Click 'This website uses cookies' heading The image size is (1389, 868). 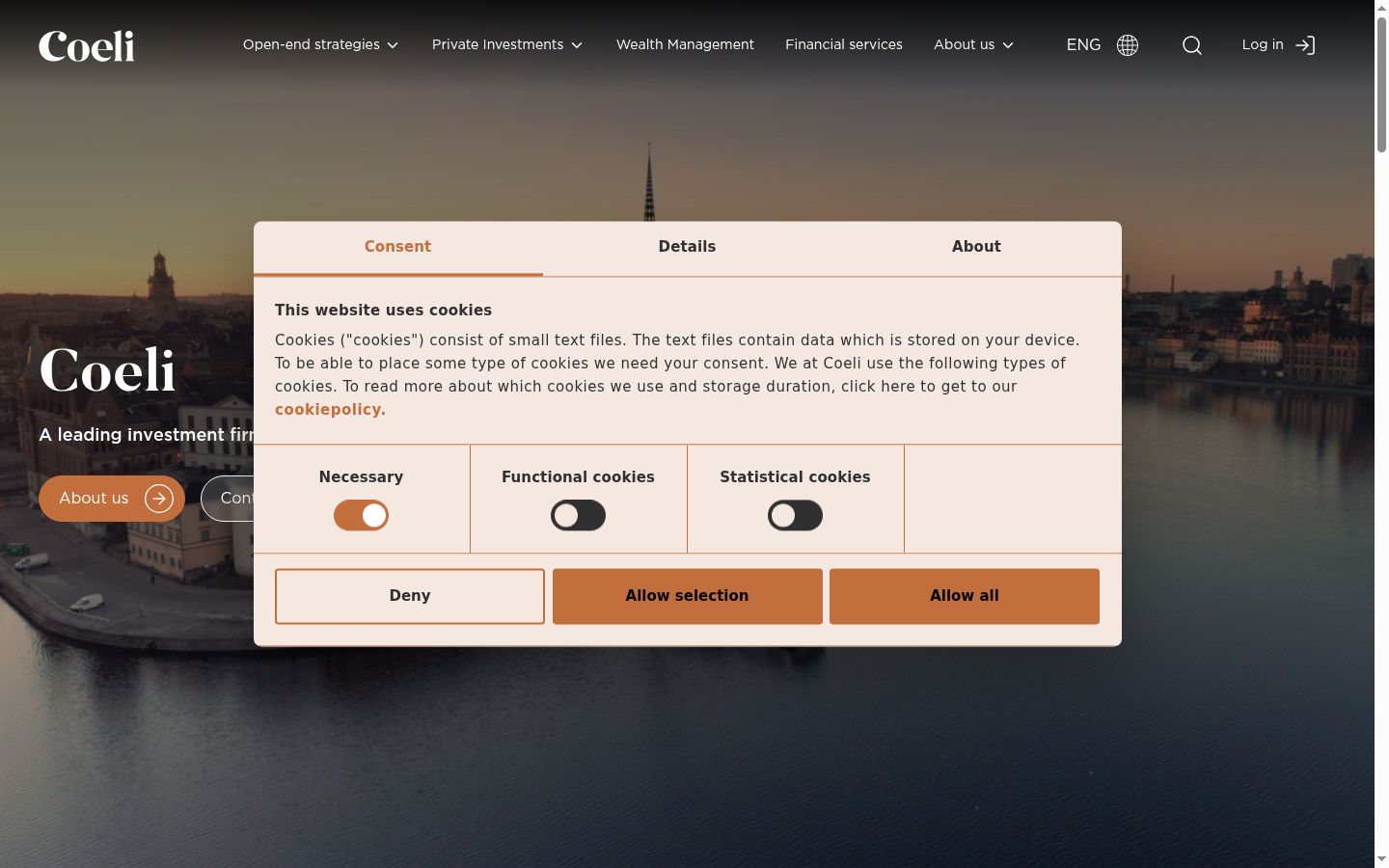pos(383,311)
